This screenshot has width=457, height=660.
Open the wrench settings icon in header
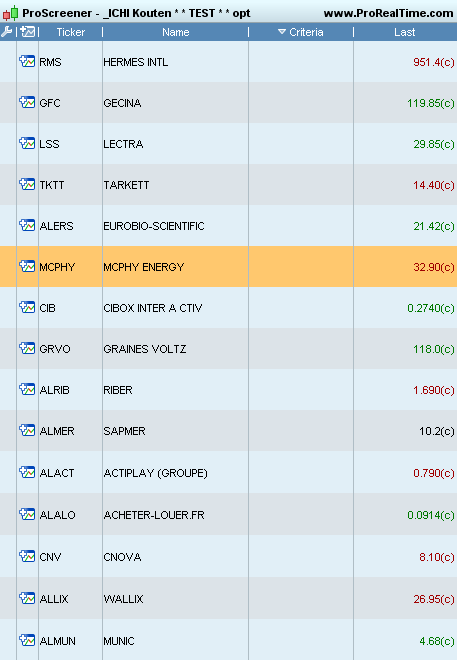click(x=7, y=32)
